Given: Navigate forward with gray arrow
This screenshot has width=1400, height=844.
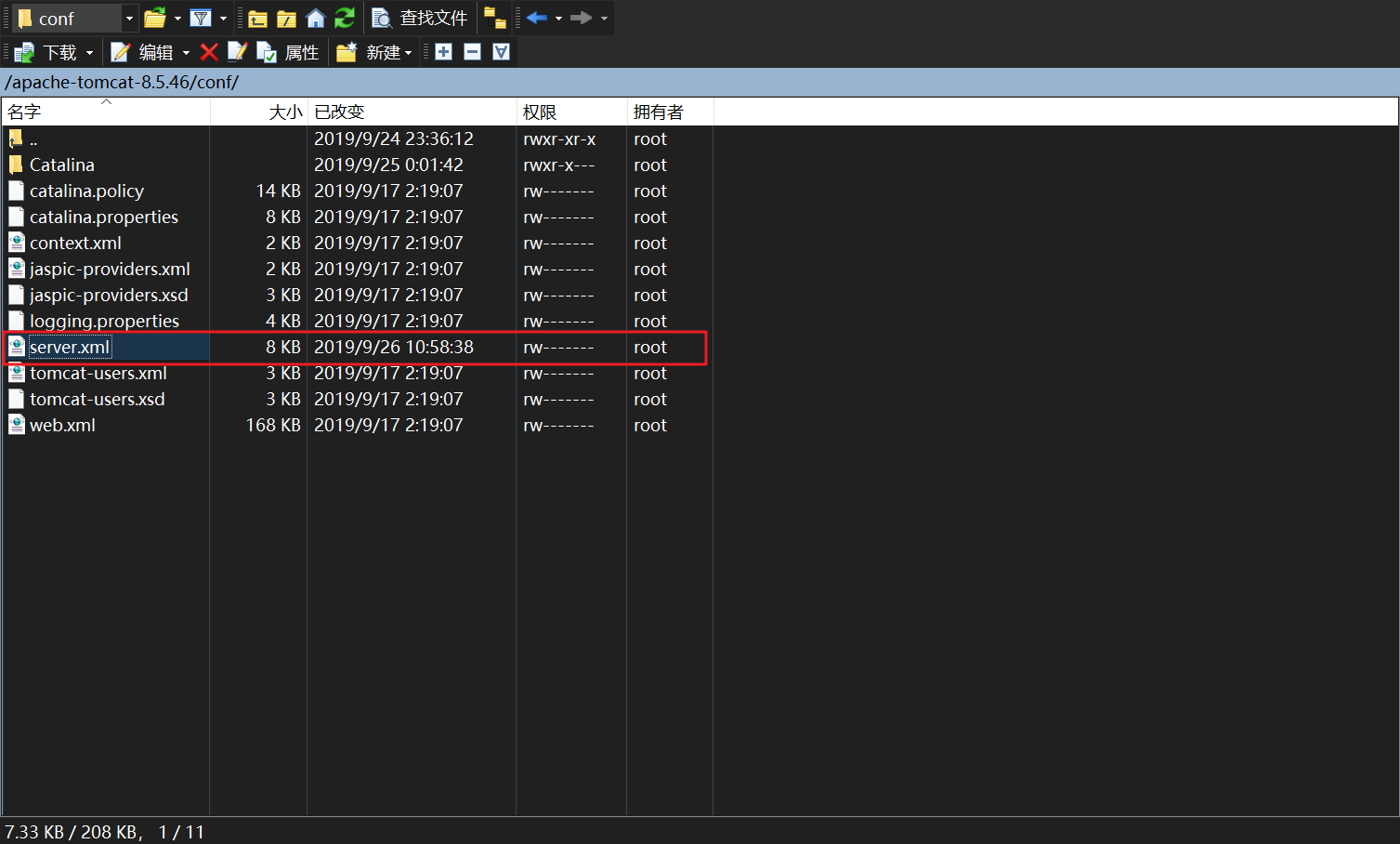Looking at the screenshot, I should [x=581, y=18].
